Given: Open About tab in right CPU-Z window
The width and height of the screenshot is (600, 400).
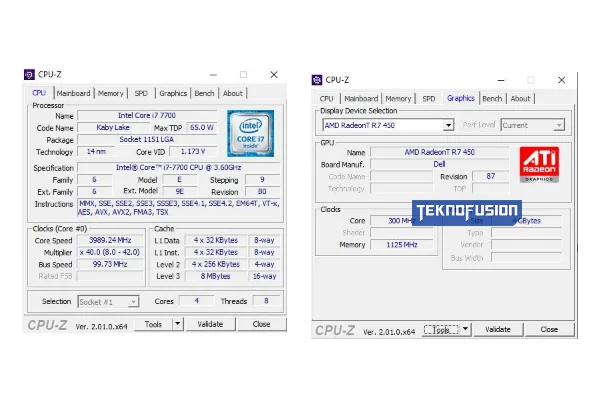Looking at the screenshot, I should [x=520, y=99].
